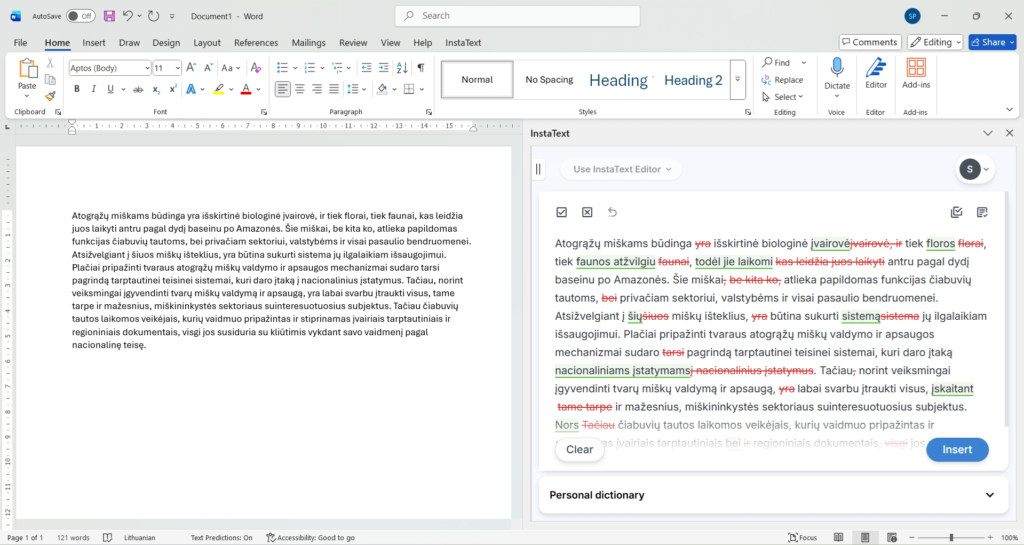Open the Editor tool in ribbon
Screen dimensions: 1024x545
[876, 69]
